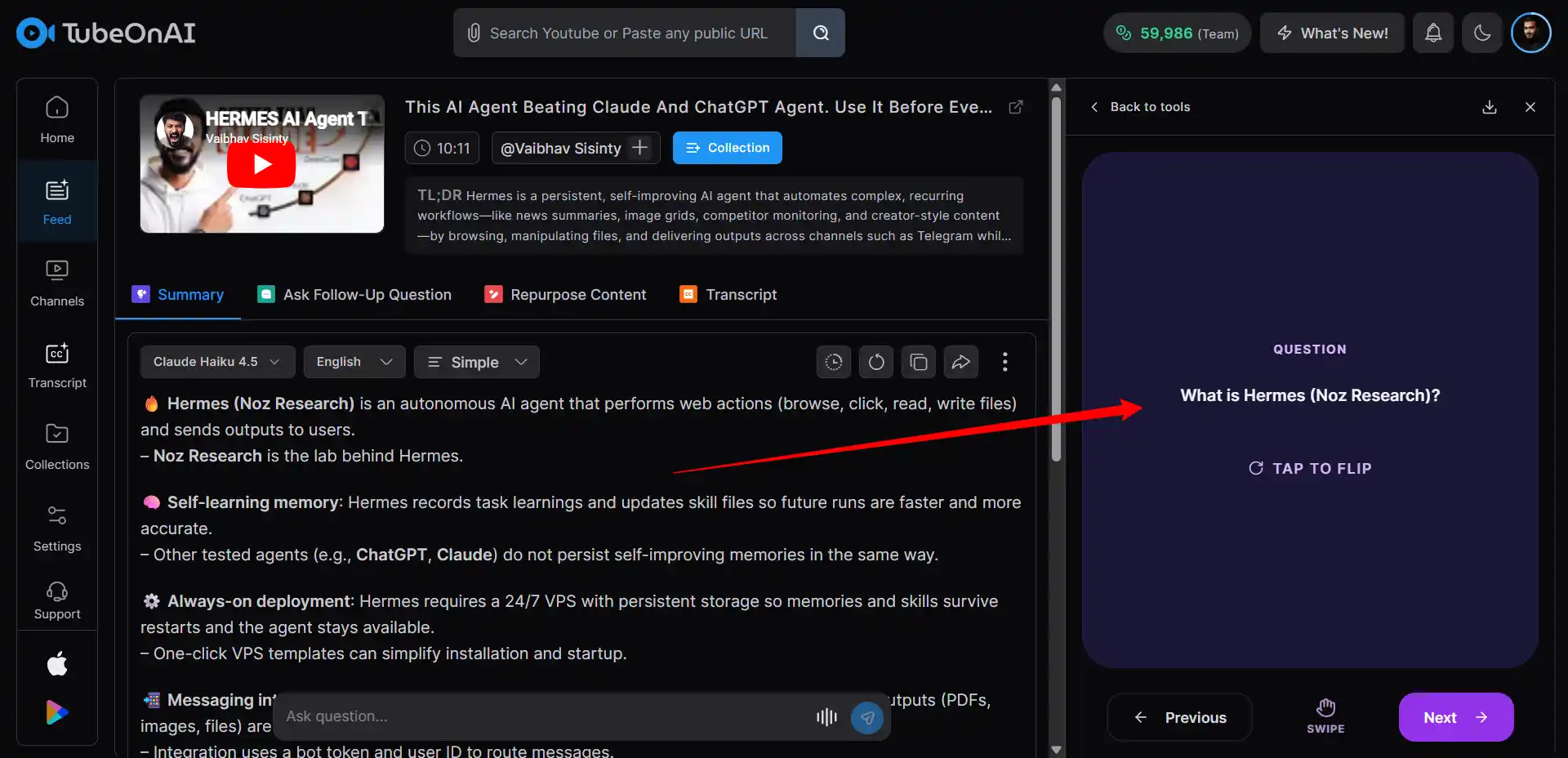Copy the summary with the copy icon
Screen dimensions: 1568x758
click(919, 362)
